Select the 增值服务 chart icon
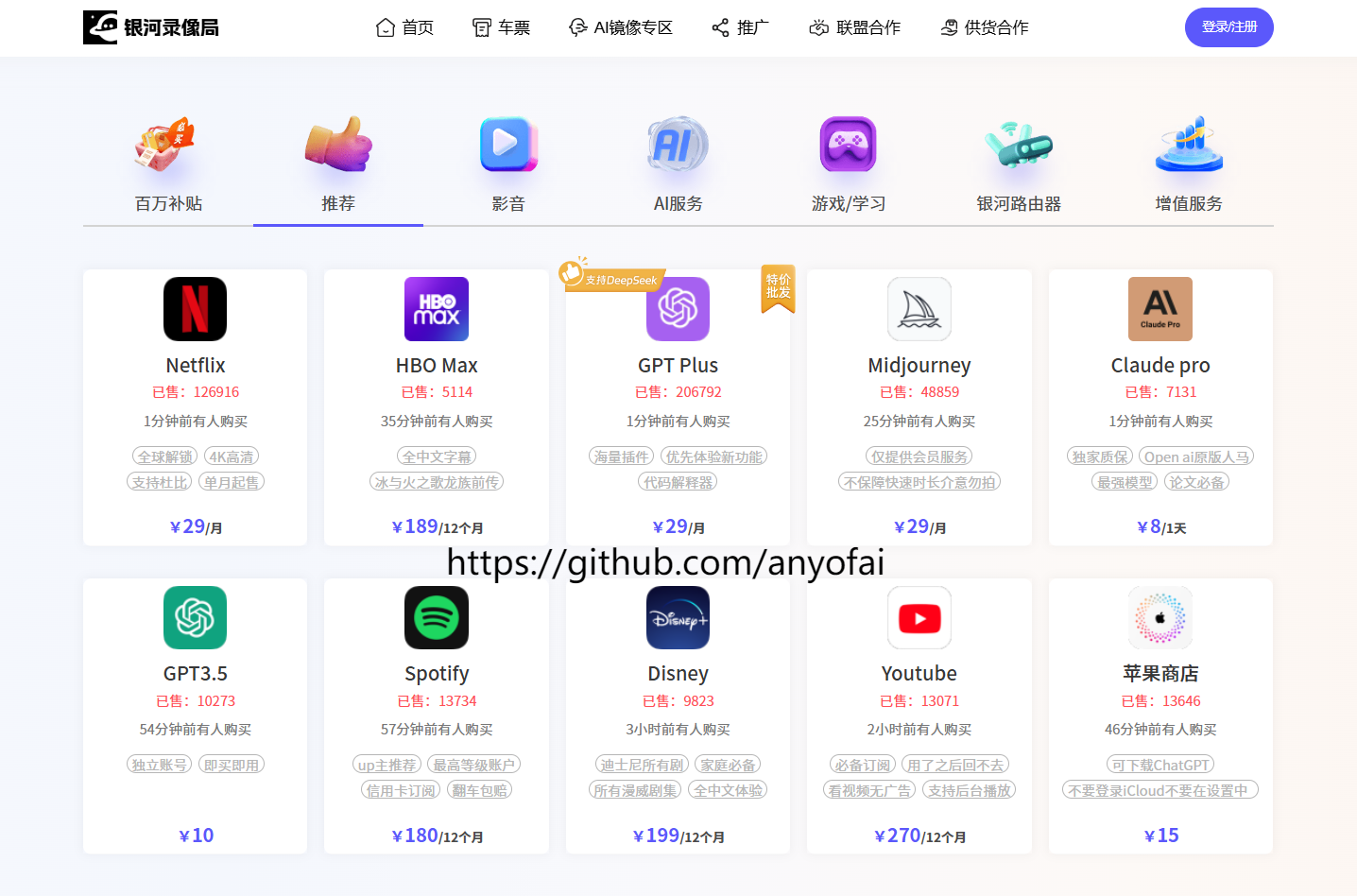 coord(1189,145)
